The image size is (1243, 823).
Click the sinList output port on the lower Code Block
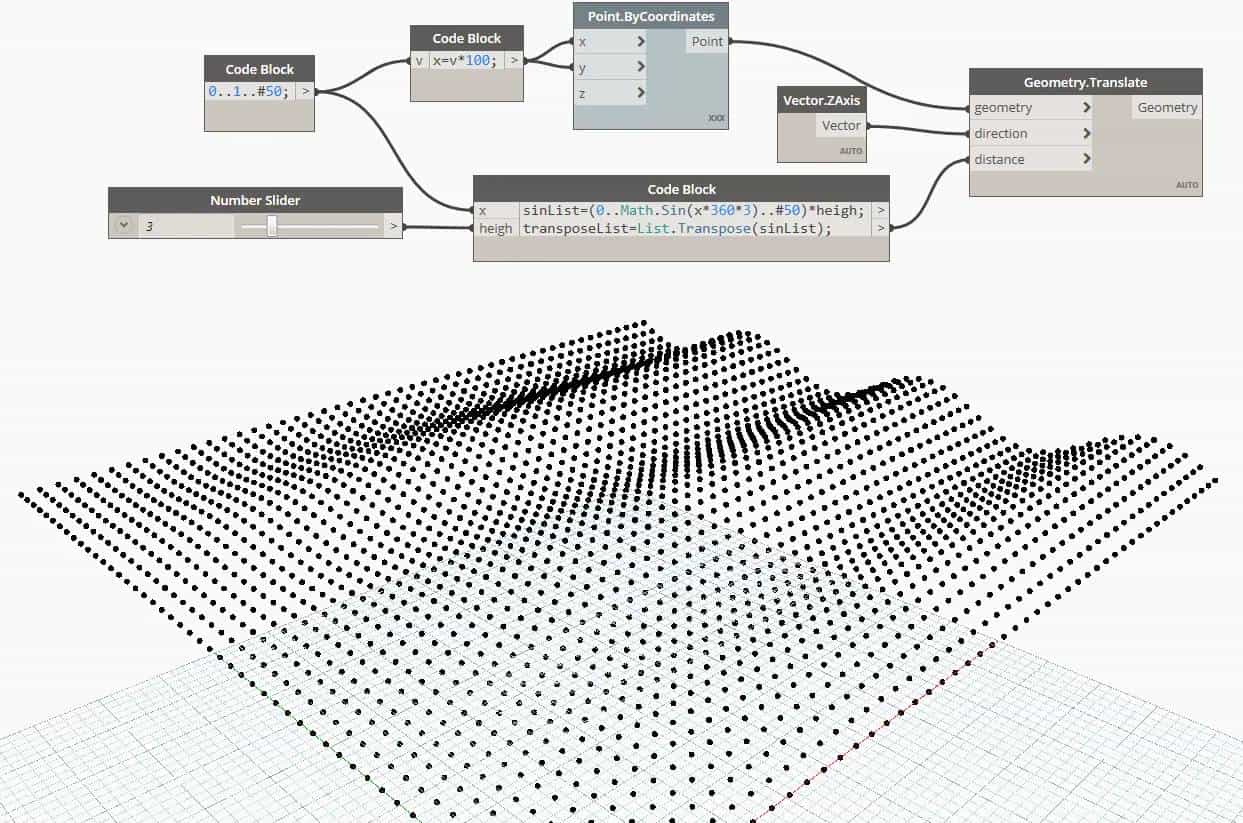point(880,210)
